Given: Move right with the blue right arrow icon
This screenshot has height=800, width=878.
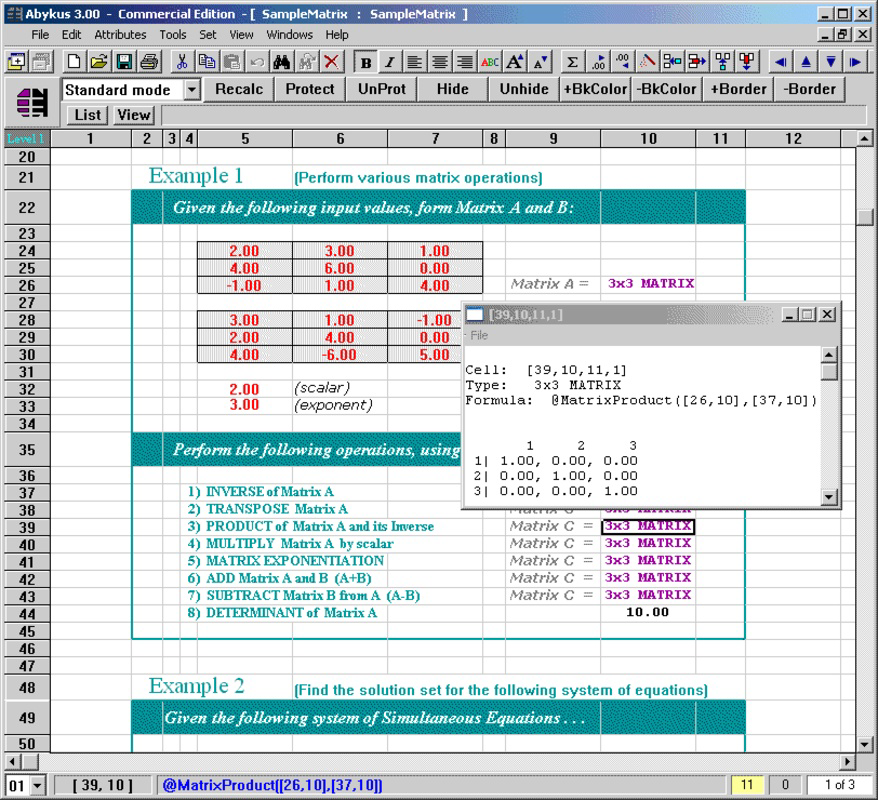Looking at the screenshot, I should pos(856,62).
